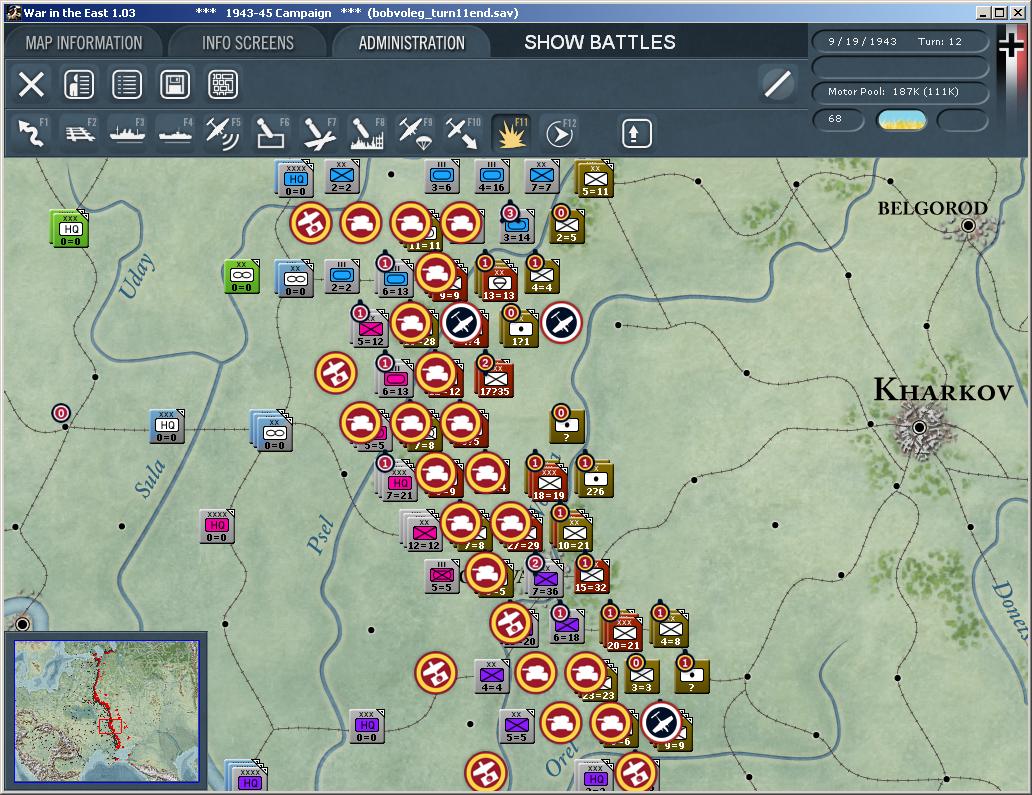Select the F8 bomb city mode icon
Image resolution: width=1032 pixels, height=795 pixels.
(x=367, y=134)
